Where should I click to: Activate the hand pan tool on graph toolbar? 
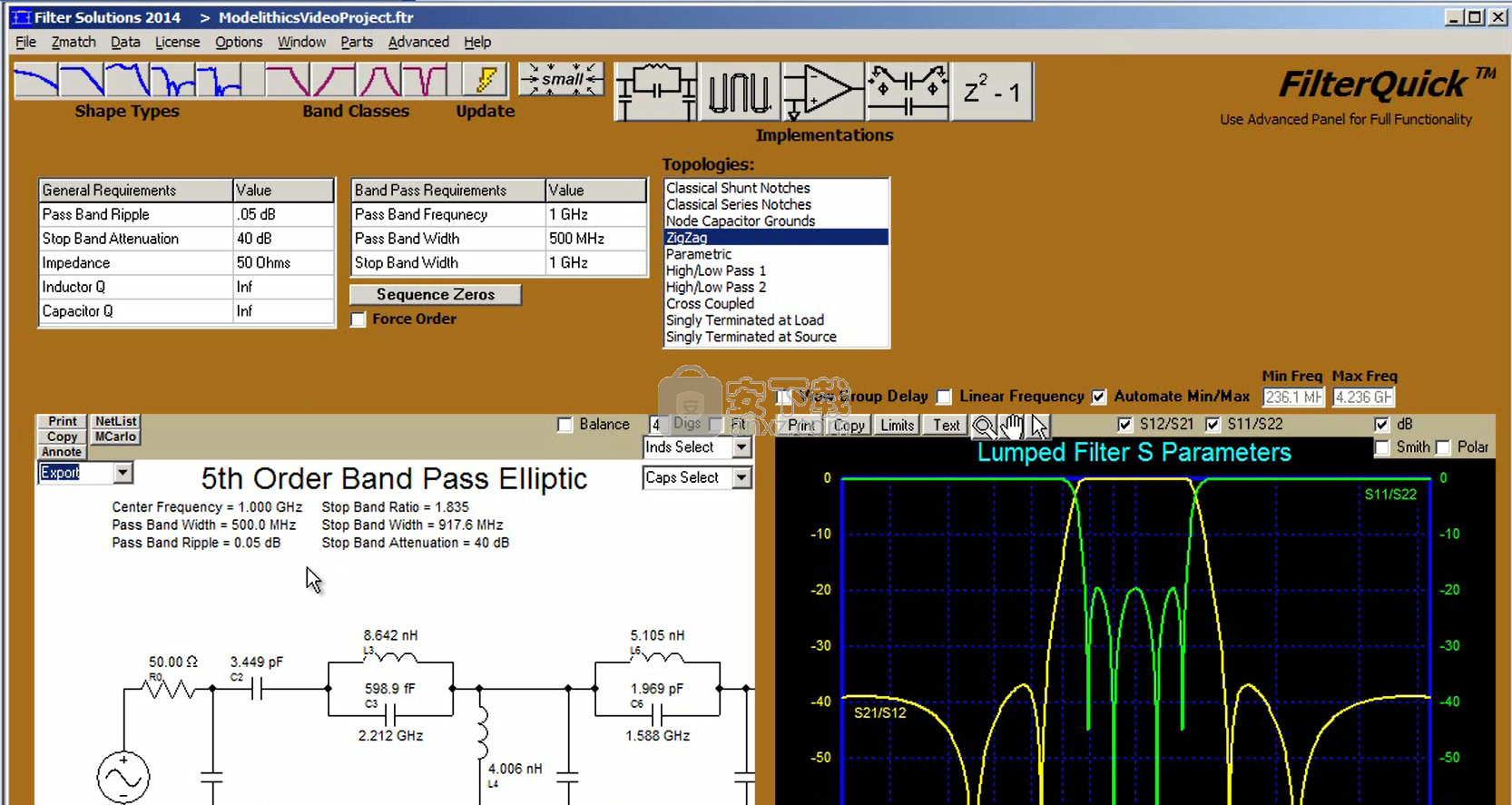point(1012,425)
